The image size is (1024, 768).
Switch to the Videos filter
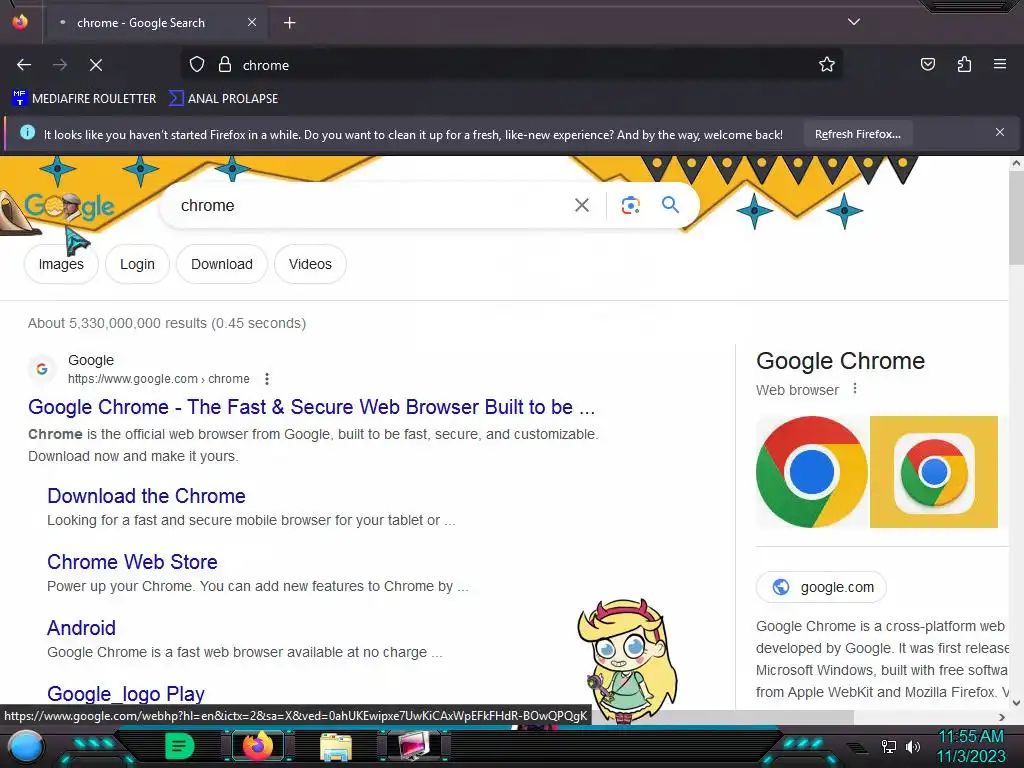[310, 264]
